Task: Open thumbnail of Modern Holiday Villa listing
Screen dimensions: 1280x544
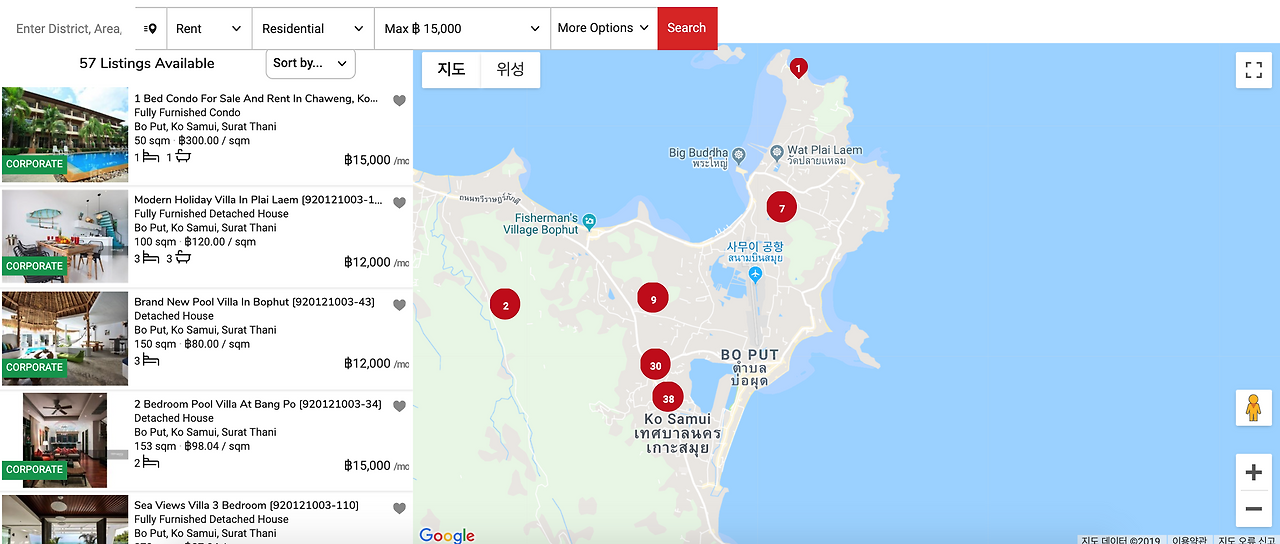Action: tap(65, 236)
